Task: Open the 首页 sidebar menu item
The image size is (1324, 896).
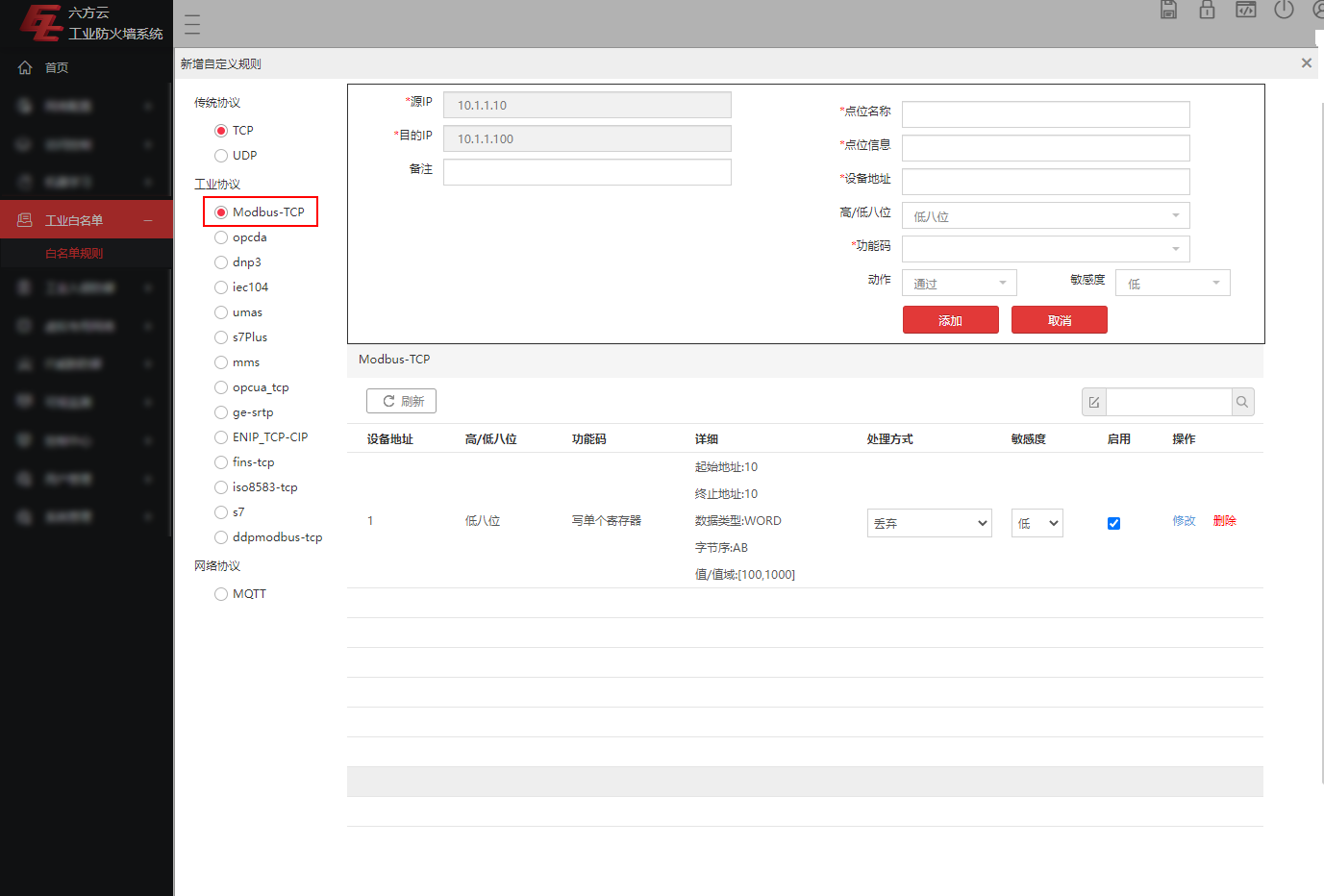Action: [87, 67]
